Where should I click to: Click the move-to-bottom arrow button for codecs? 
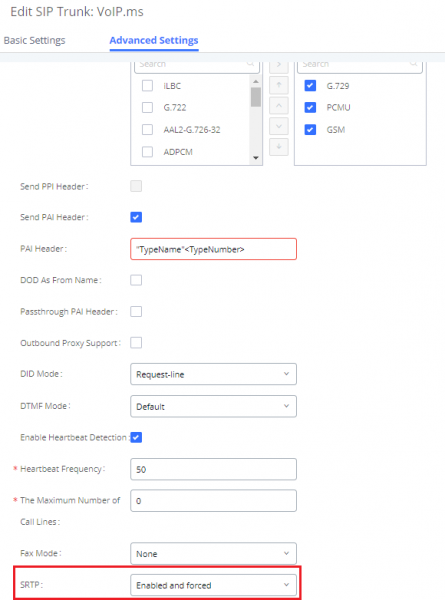pyautogui.click(x=279, y=147)
